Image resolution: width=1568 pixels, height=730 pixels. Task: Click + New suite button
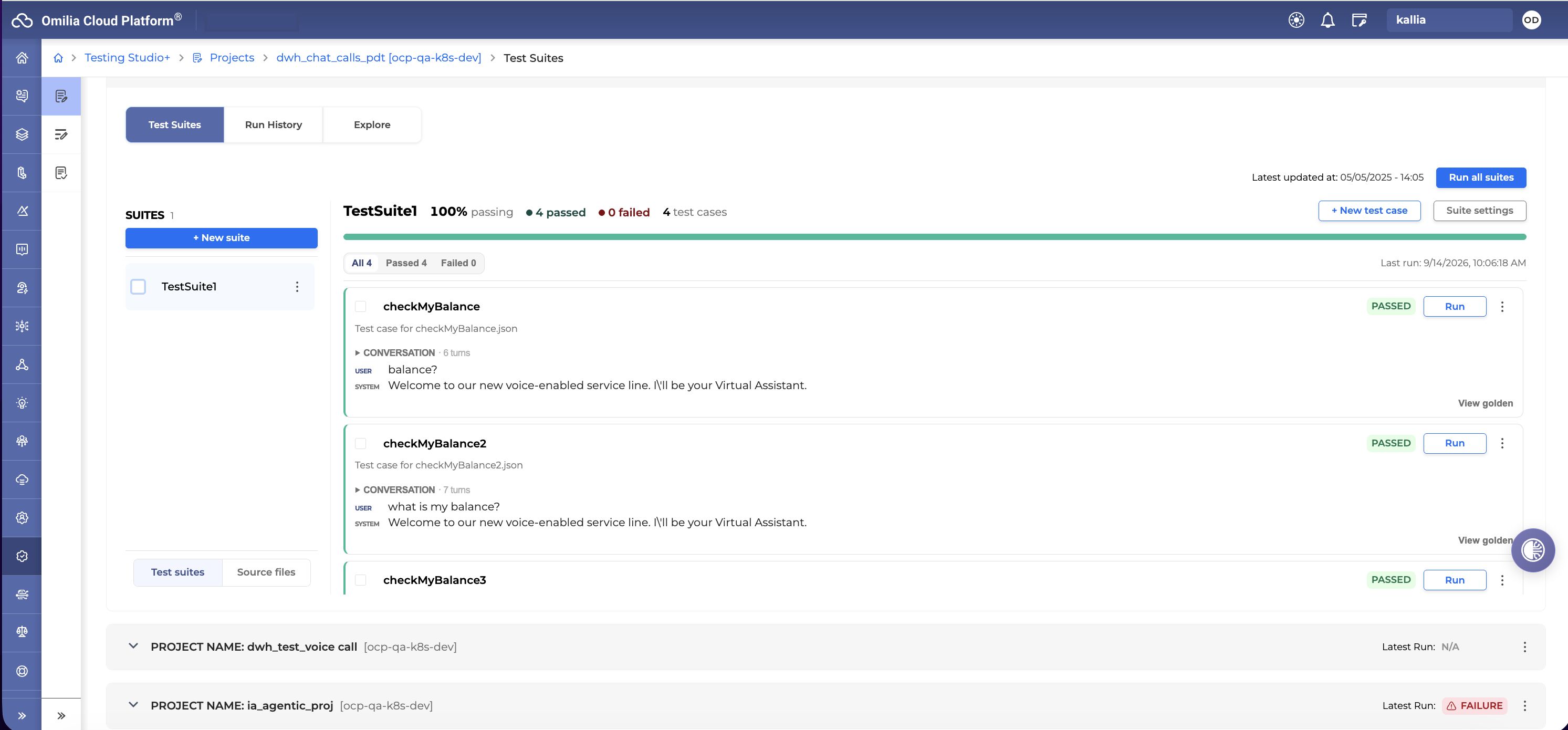tap(222, 238)
